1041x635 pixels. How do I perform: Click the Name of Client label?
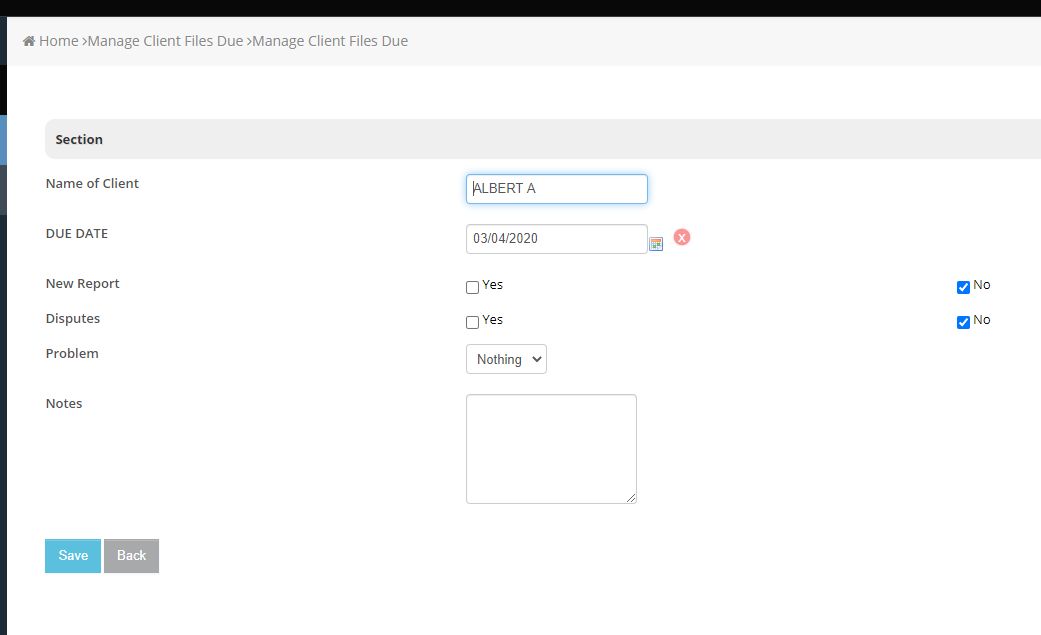pyautogui.click(x=92, y=183)
